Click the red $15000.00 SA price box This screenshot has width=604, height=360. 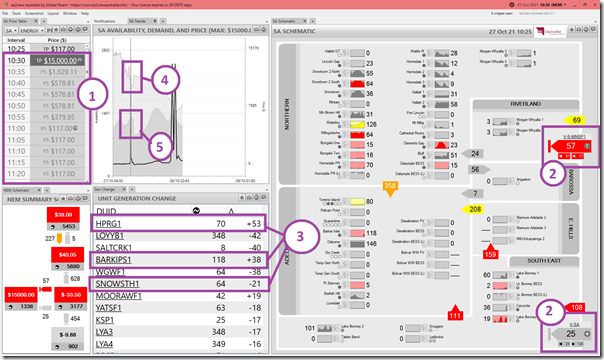point(21,295)
